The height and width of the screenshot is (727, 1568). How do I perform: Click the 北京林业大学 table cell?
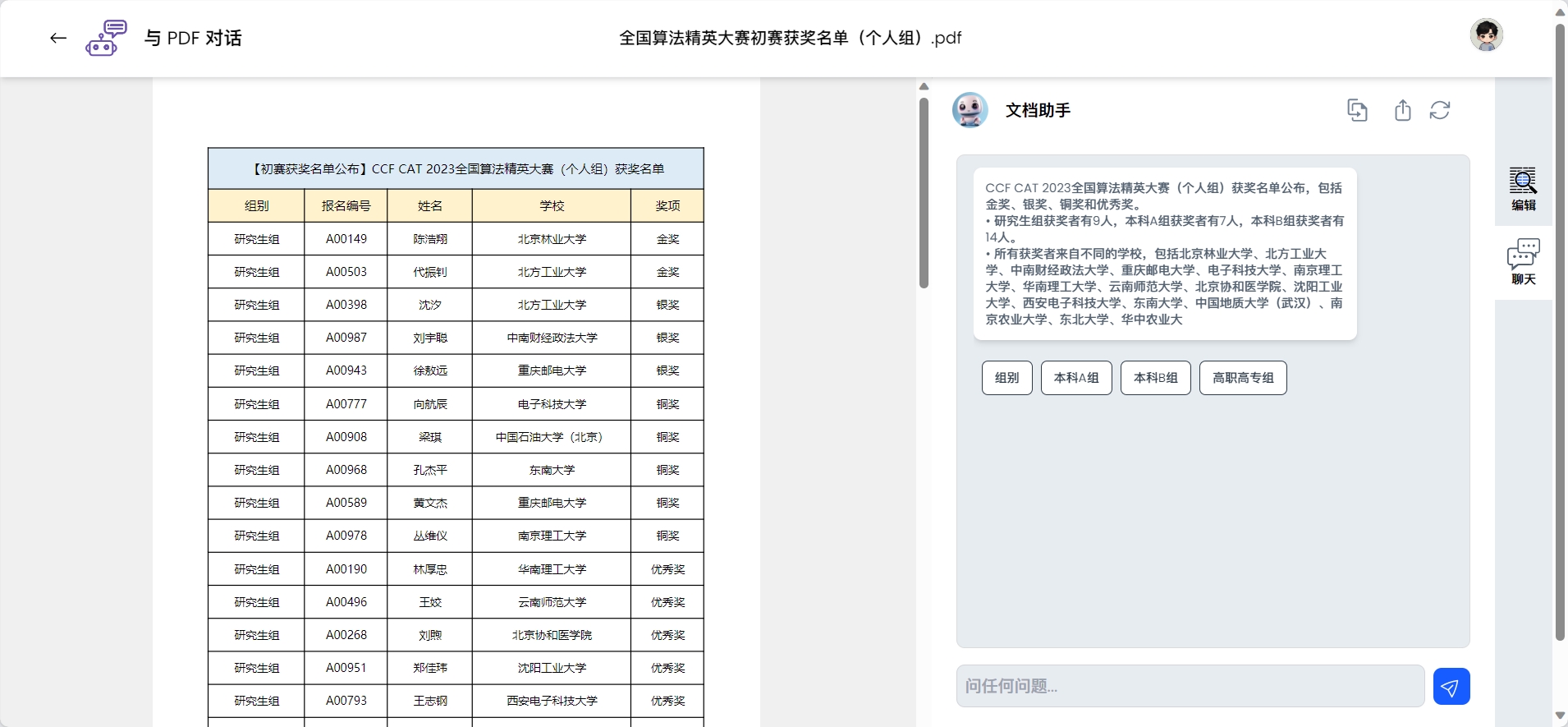[x=552, y=239]
